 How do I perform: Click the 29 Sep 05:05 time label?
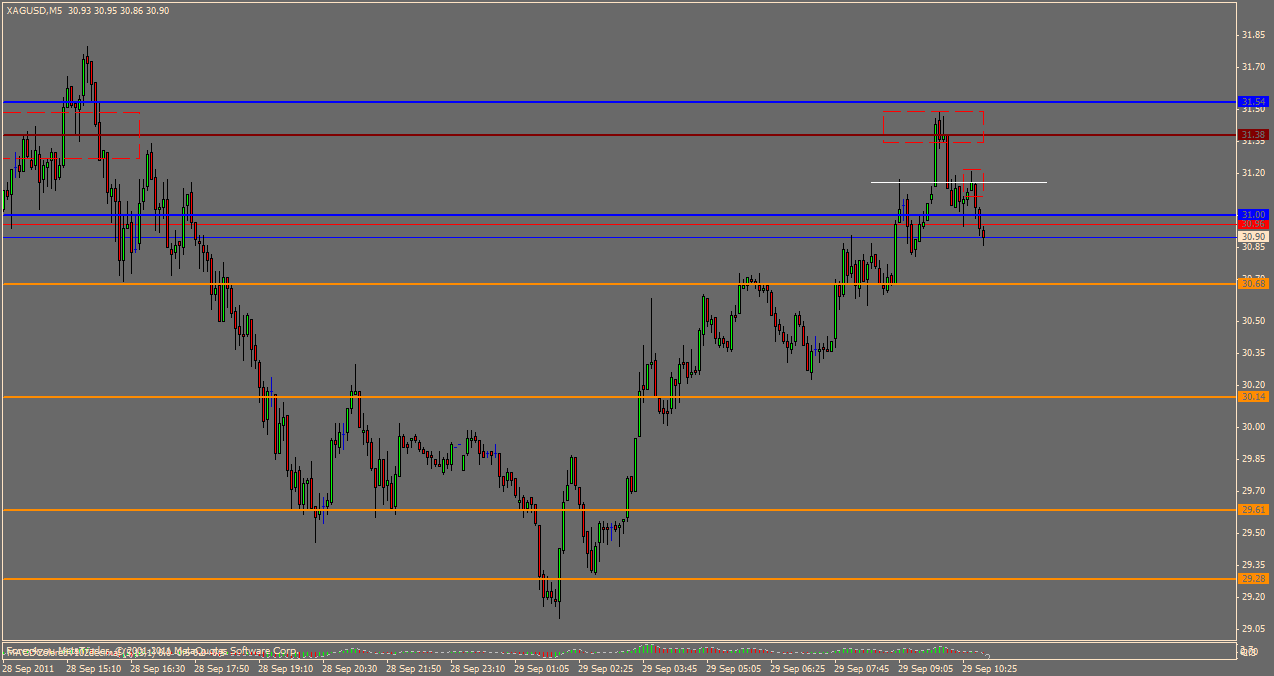coord(734,667)
